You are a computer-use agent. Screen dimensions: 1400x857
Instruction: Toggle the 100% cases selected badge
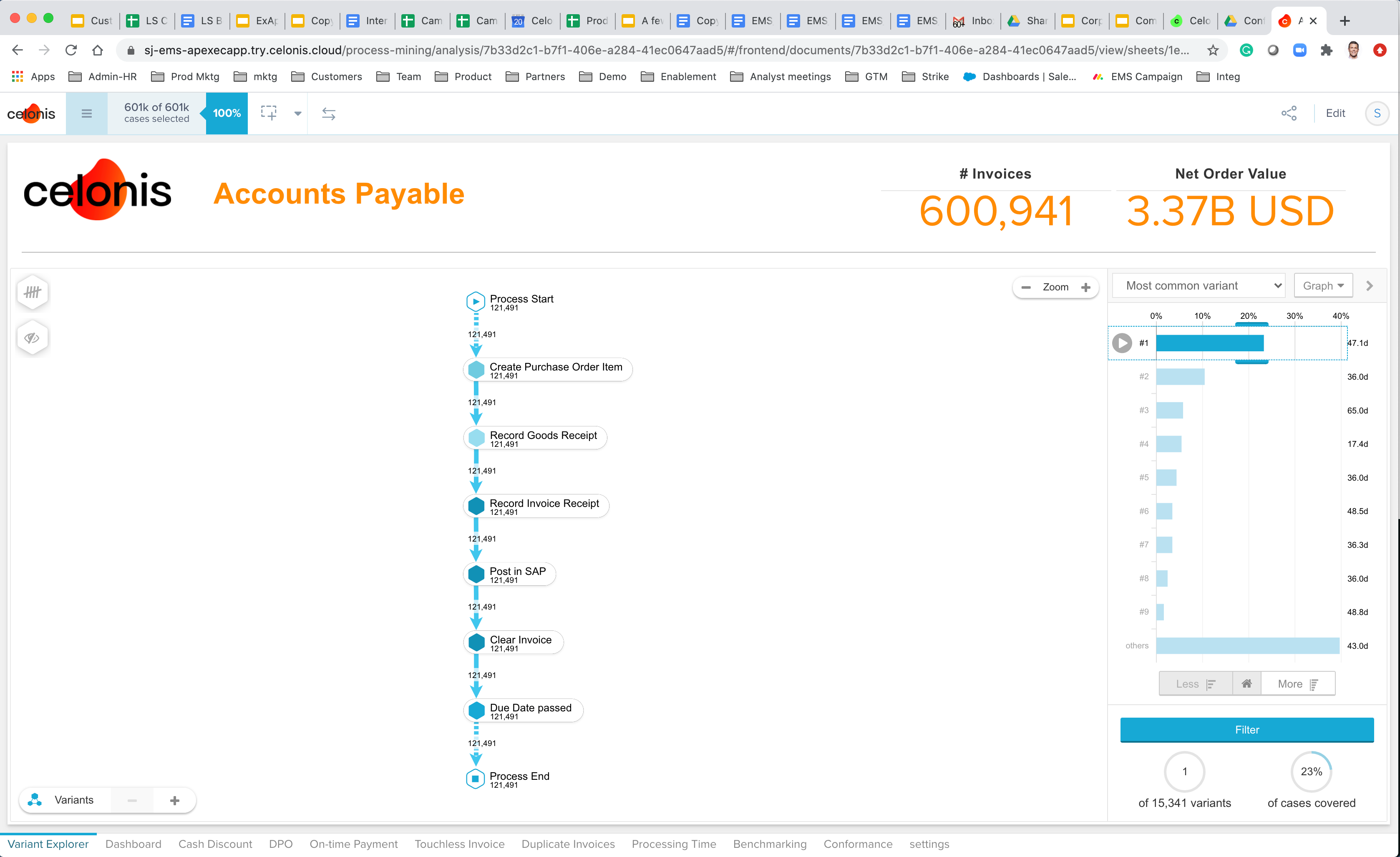tap(227, 113)
